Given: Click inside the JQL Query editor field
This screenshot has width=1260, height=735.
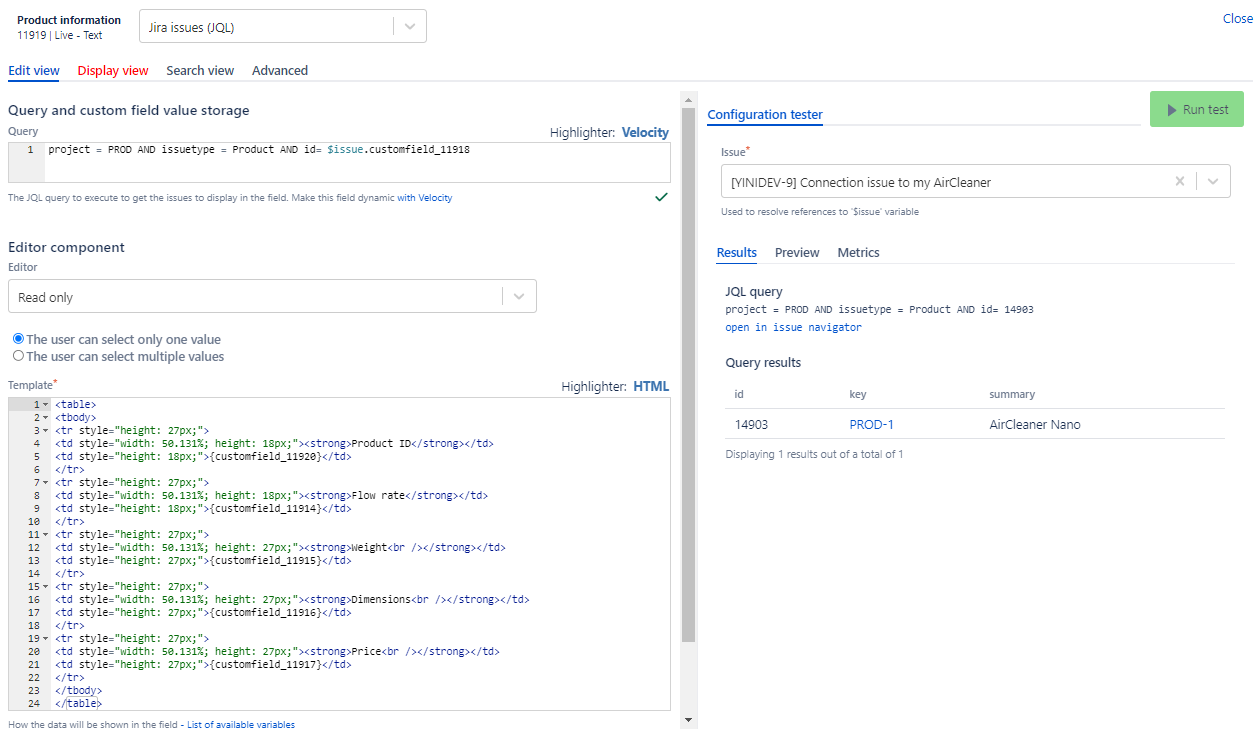Looking at the screenshot, I should pos(350,162).
